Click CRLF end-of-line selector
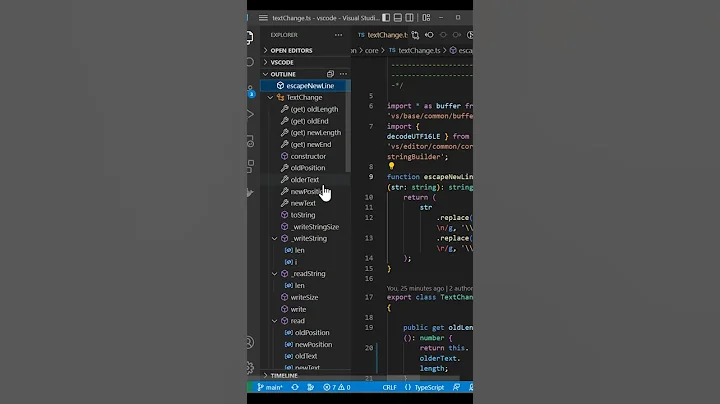This screenshot has width=720, height=404. (x=389, y=387)
